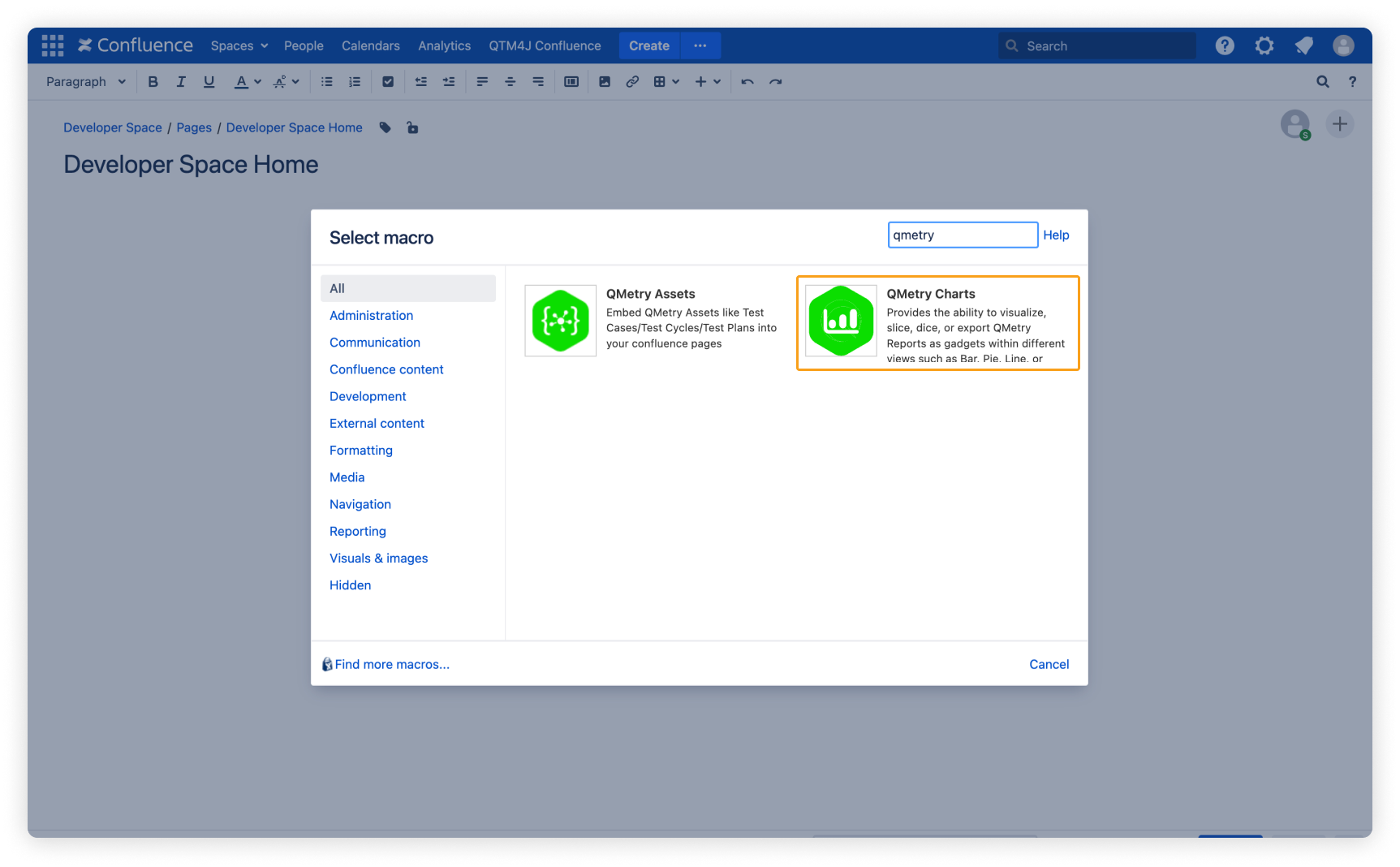Open notifications icon in header

tap(1304, 45)
